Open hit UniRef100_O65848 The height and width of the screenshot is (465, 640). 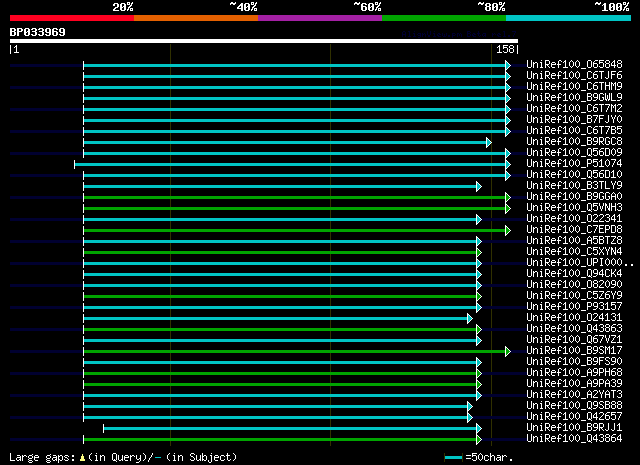574,65
